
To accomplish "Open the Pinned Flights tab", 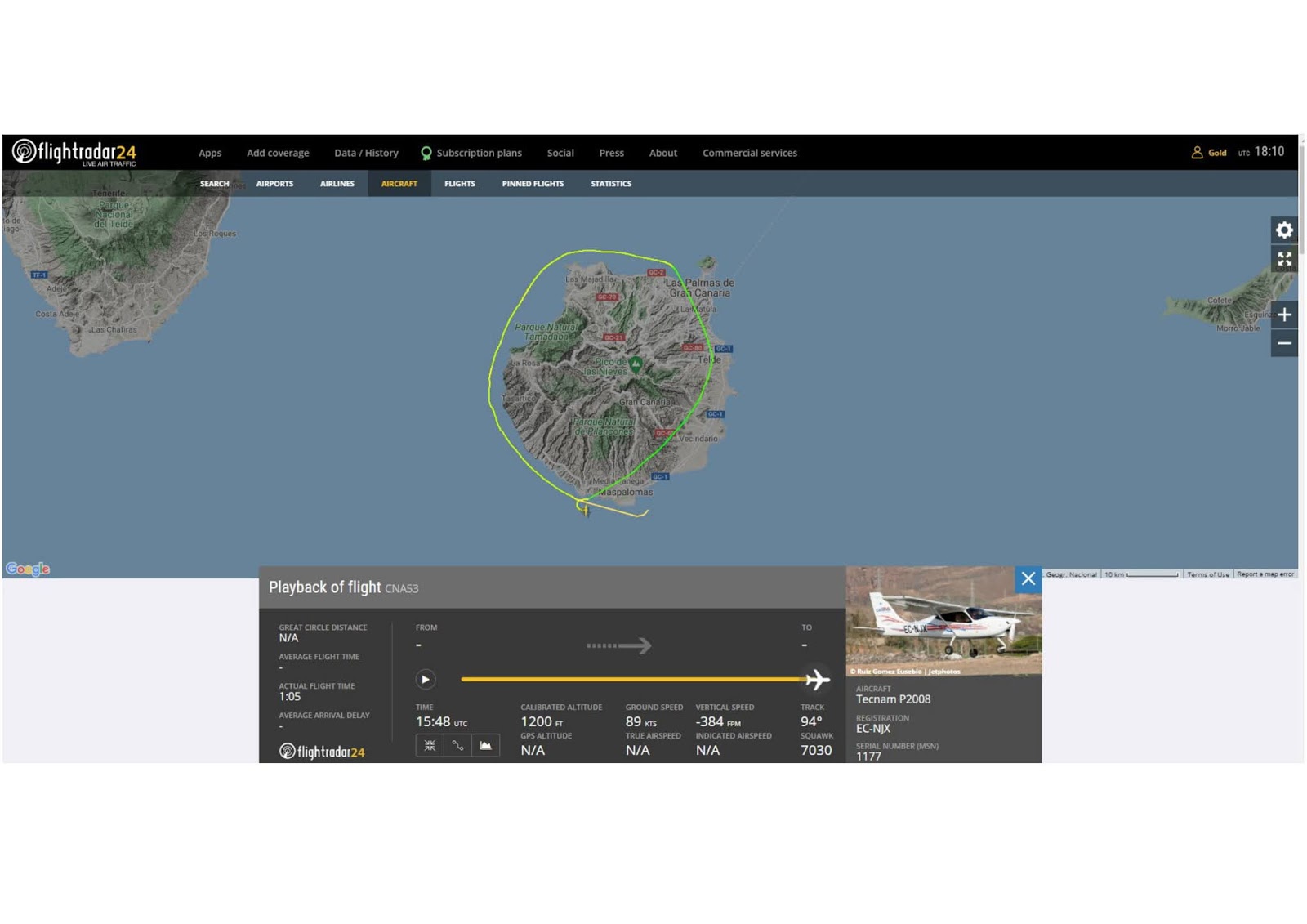I will pos(533,184).
